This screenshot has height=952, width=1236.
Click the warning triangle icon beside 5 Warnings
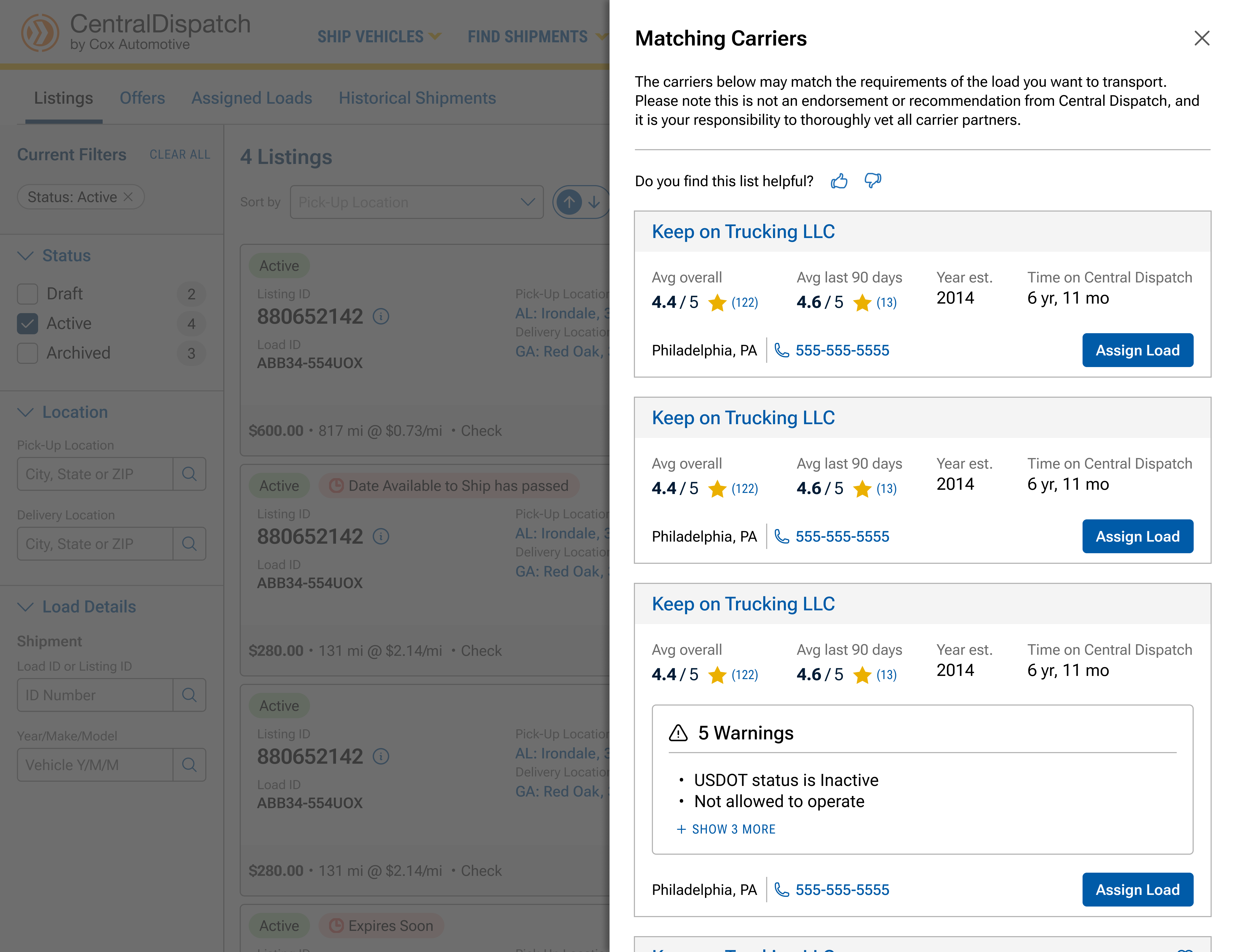pos(678,733)
